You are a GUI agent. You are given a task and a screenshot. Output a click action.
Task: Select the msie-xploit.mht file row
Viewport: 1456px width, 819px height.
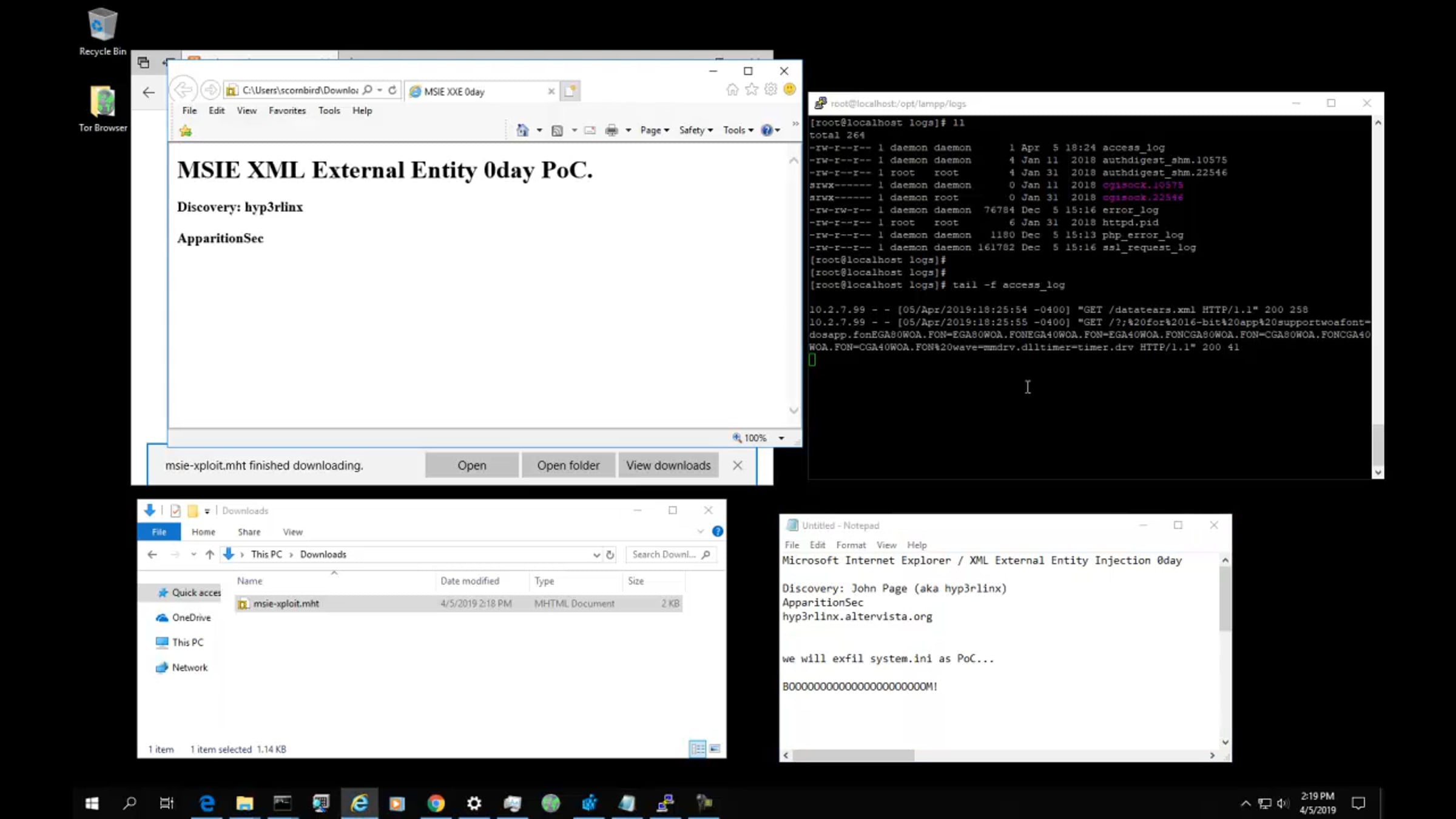point(459,604)
